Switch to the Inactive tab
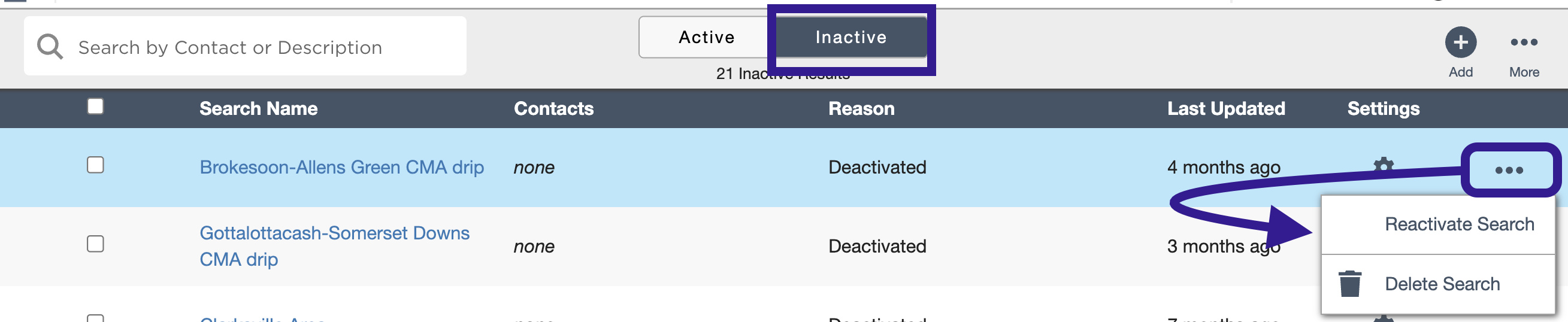This screenshot has width=1568, height=322. click(x=850, y=37)
